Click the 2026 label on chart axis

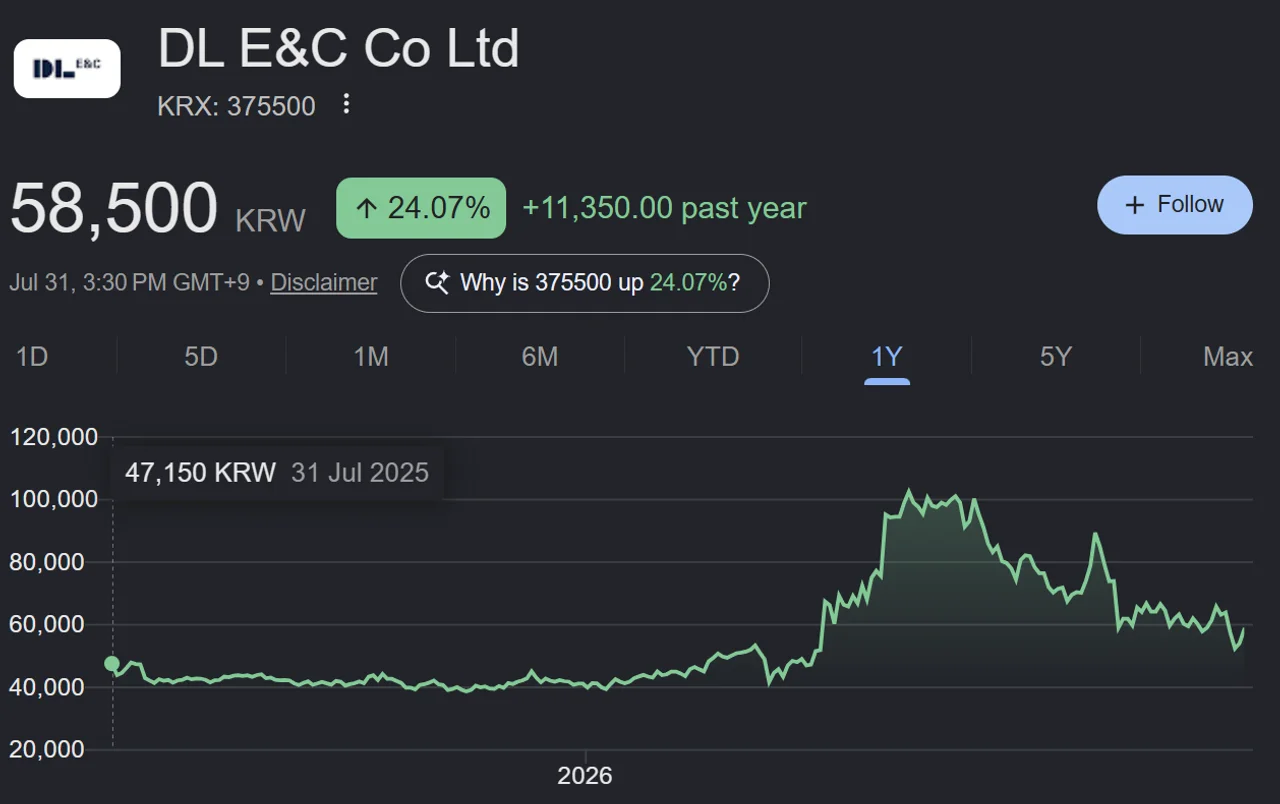pos(585,775)
